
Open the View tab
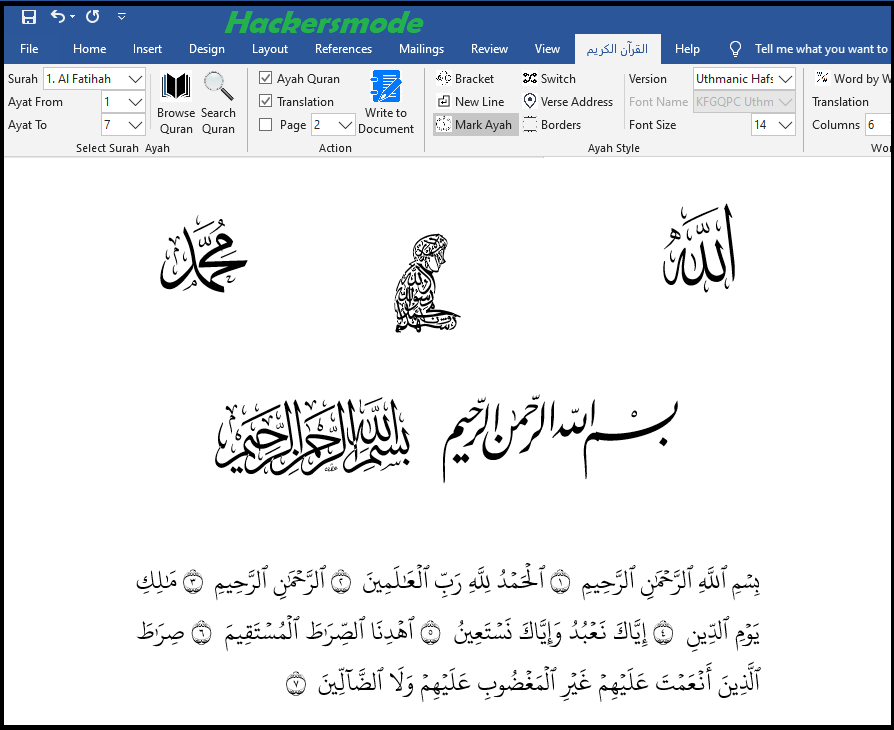[547, 49]
